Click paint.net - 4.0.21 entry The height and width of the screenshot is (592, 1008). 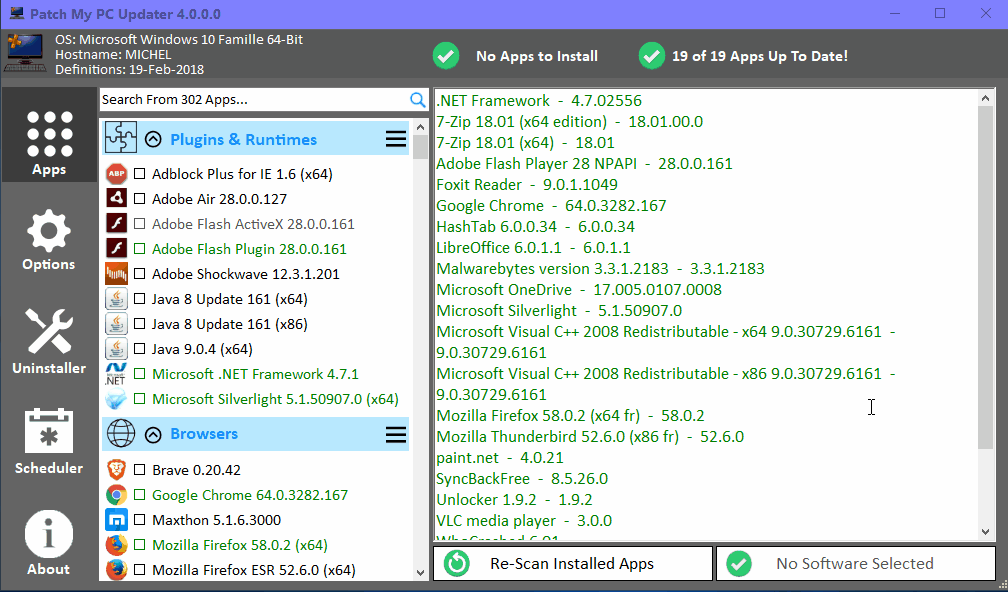pos(500,457)
